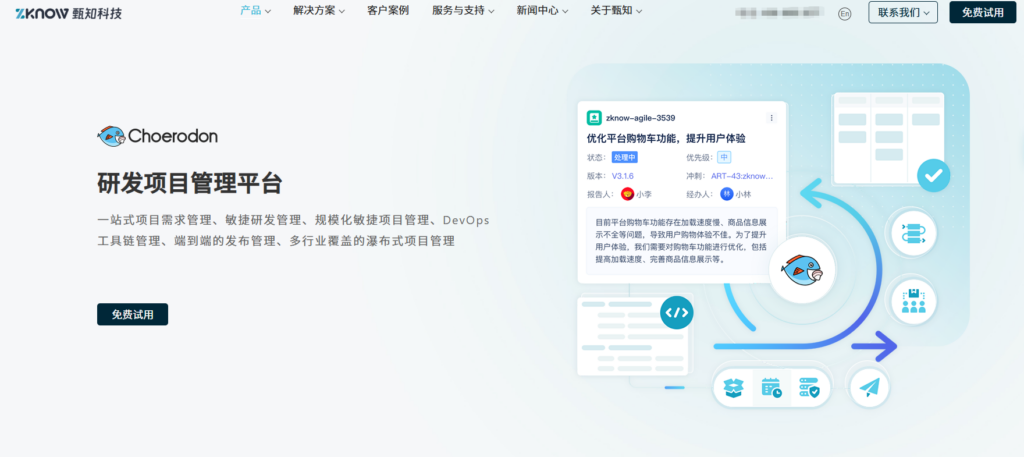This screenshot has height=457, width=1024.
Task: Open the 联系我们 dropdown button
Action: tap(903, 12)
